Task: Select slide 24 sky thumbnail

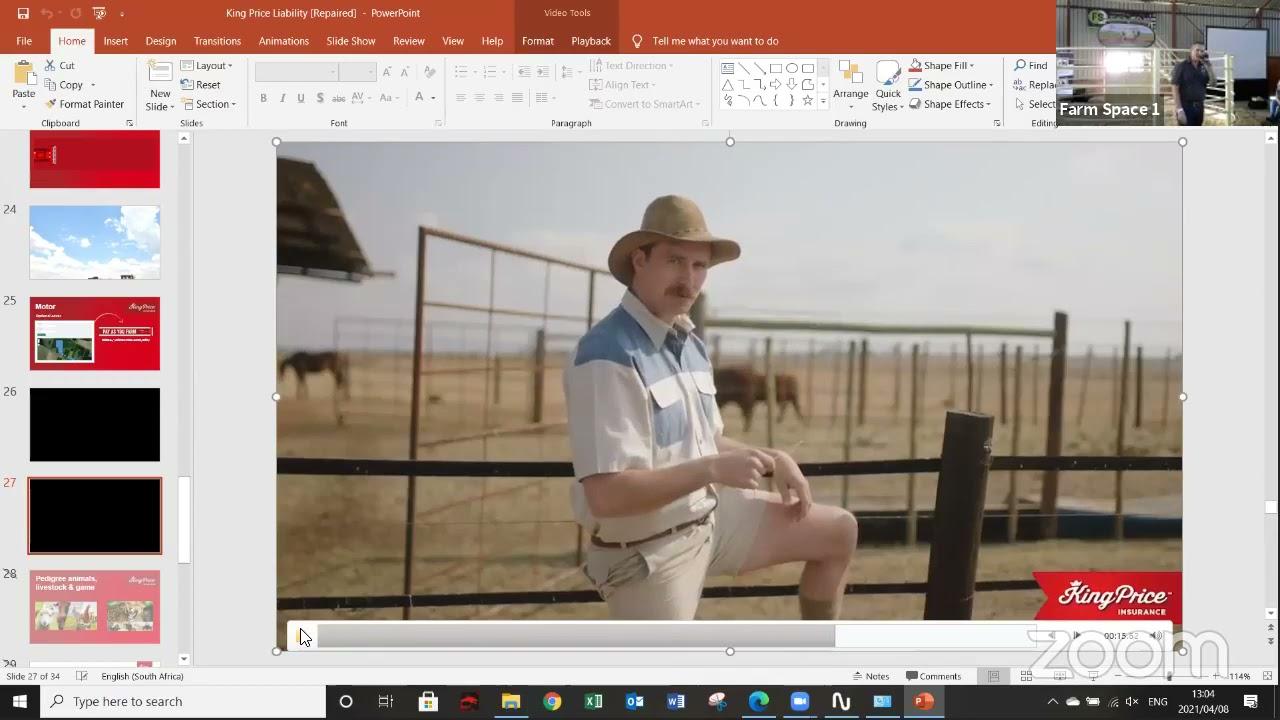Action: point(95,242)
